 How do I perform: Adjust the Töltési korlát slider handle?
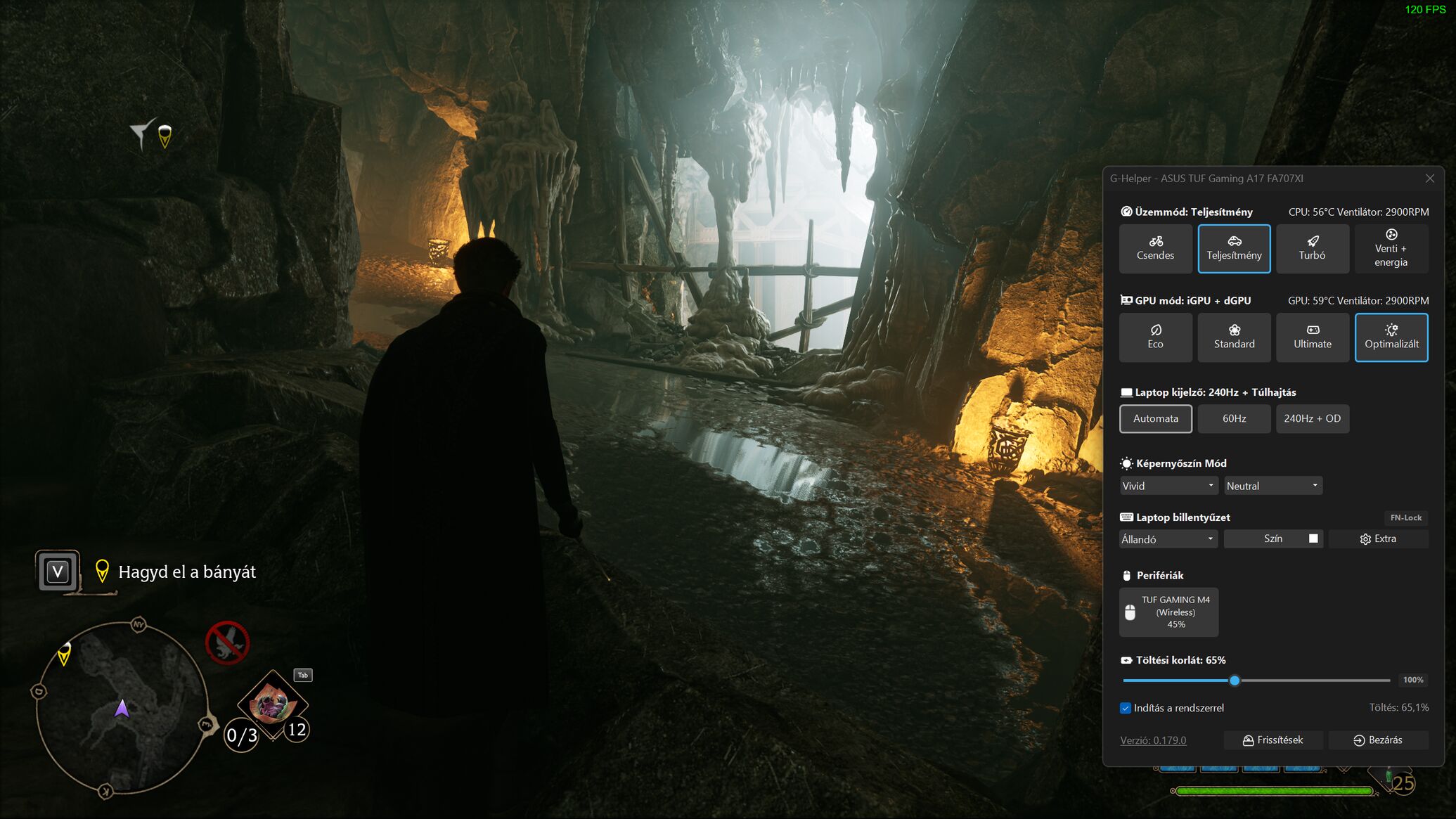[x=1234, y=680]
